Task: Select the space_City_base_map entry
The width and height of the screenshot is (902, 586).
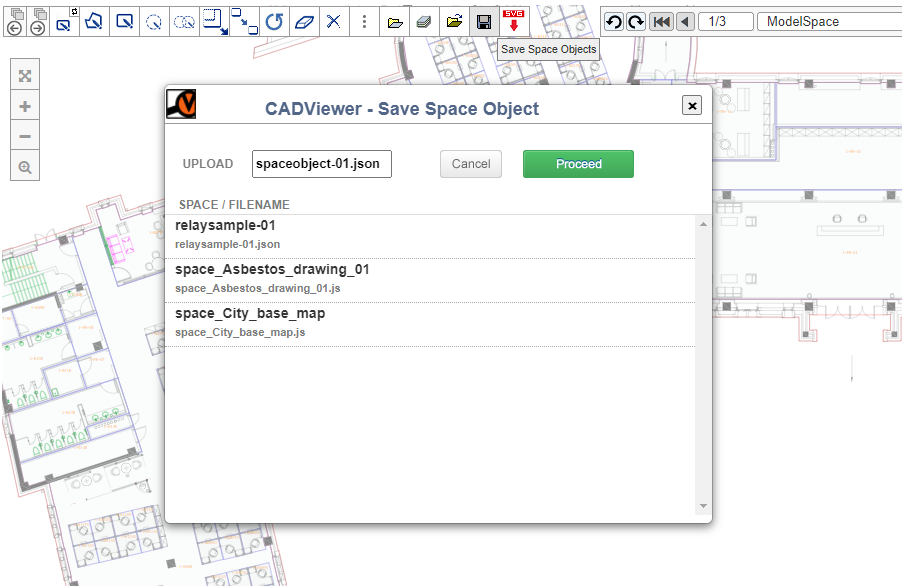Action: pos(430,324)
